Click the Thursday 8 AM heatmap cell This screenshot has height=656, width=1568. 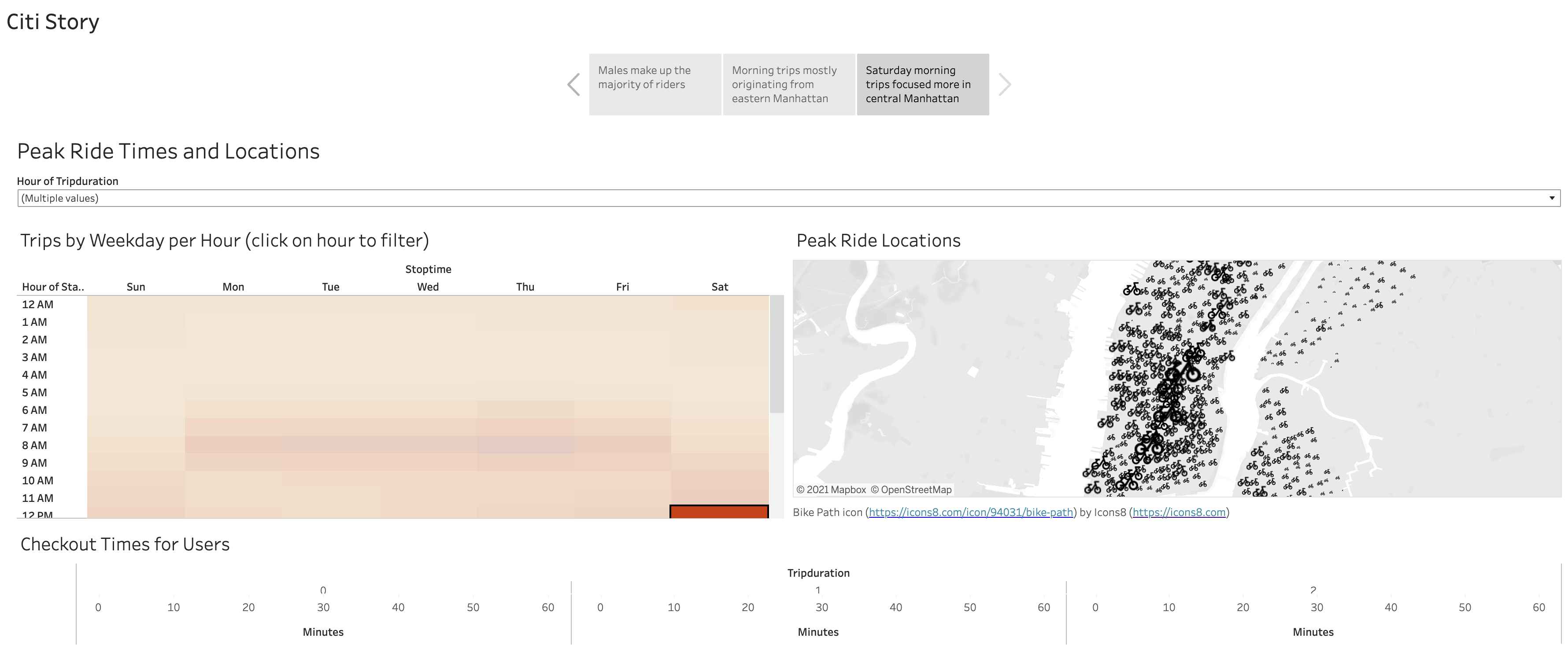(x=525, y=446)
